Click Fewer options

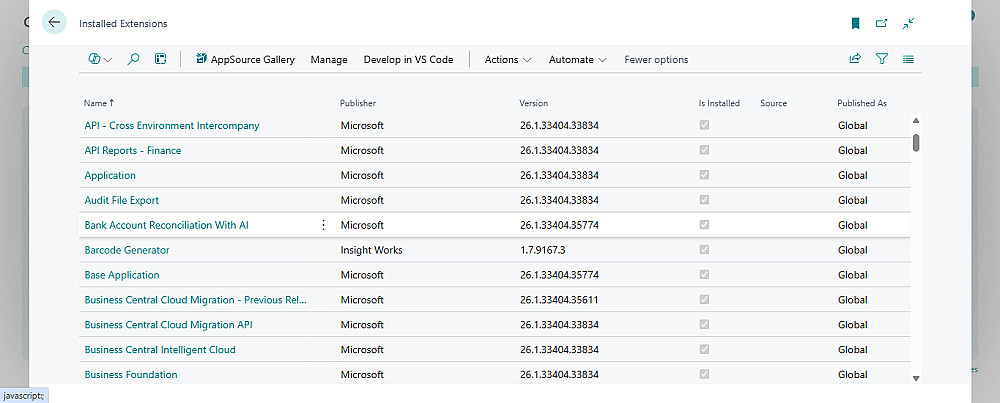click(656, 60)
